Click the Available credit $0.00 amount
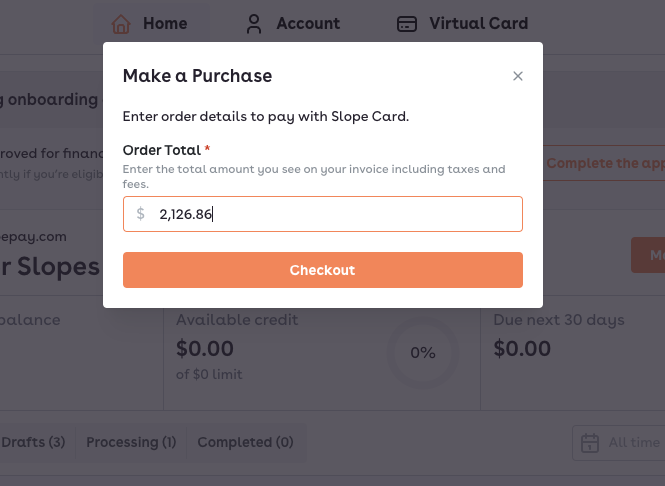This screenshot has height=486, width=665. (205, 349)
